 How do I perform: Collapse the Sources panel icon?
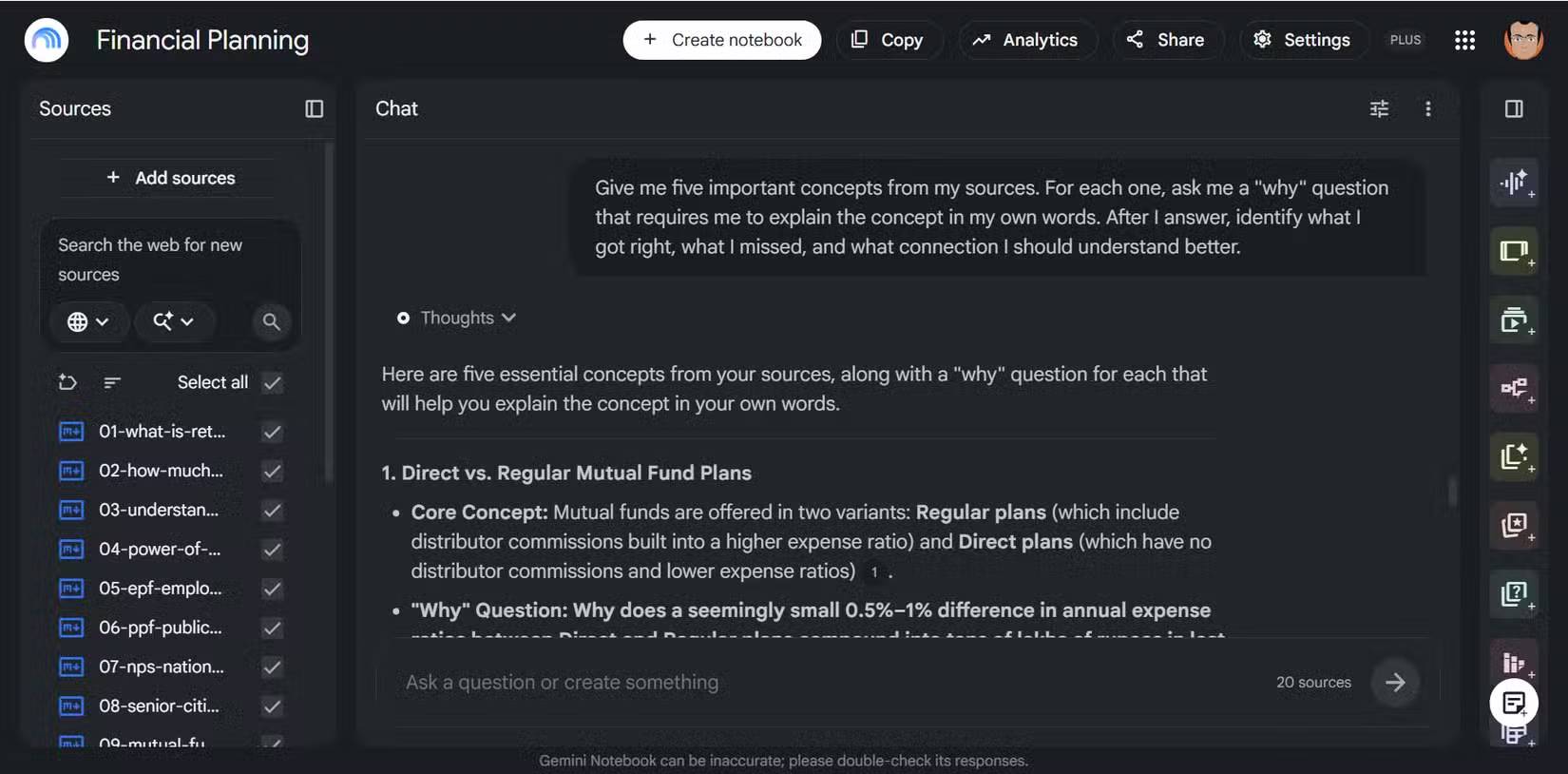[x=315, y=108]
